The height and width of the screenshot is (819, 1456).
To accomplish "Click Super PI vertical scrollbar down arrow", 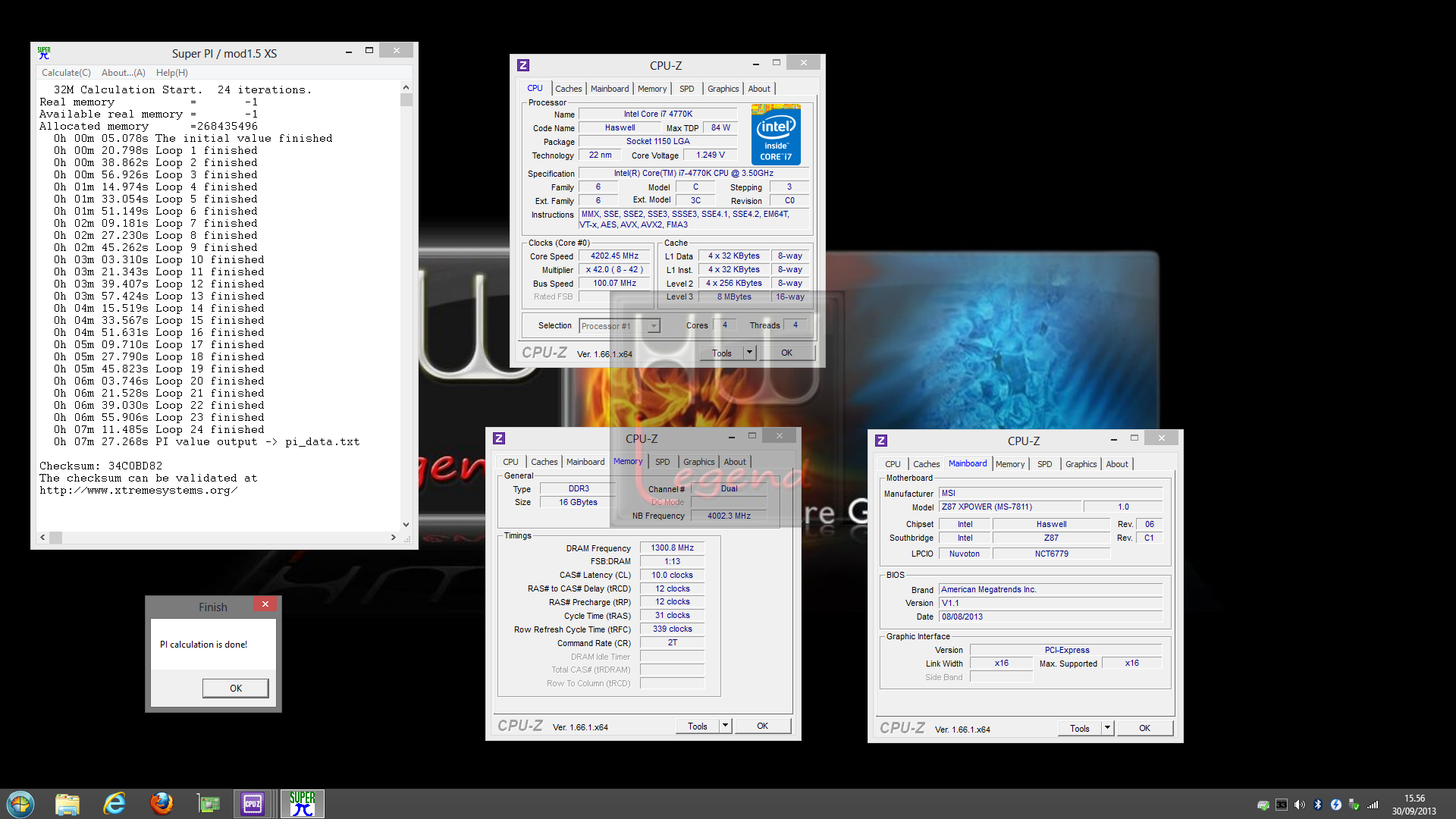I will (x=406, y=524).
